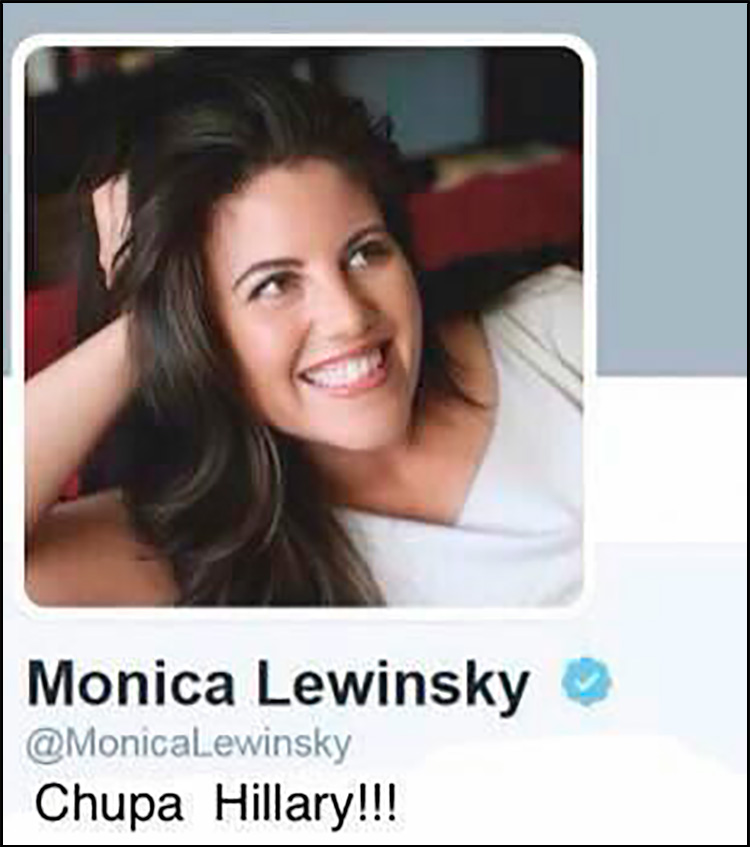The image size is (750, 847).
Task: Open the profile avatar photo
Action: [x=304, y=327]
